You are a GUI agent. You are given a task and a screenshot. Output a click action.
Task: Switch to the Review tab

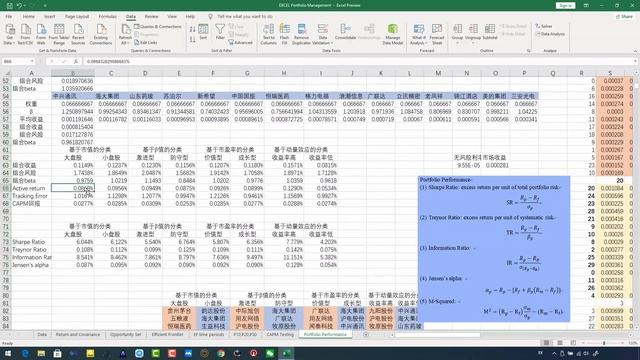click(151, 17)
